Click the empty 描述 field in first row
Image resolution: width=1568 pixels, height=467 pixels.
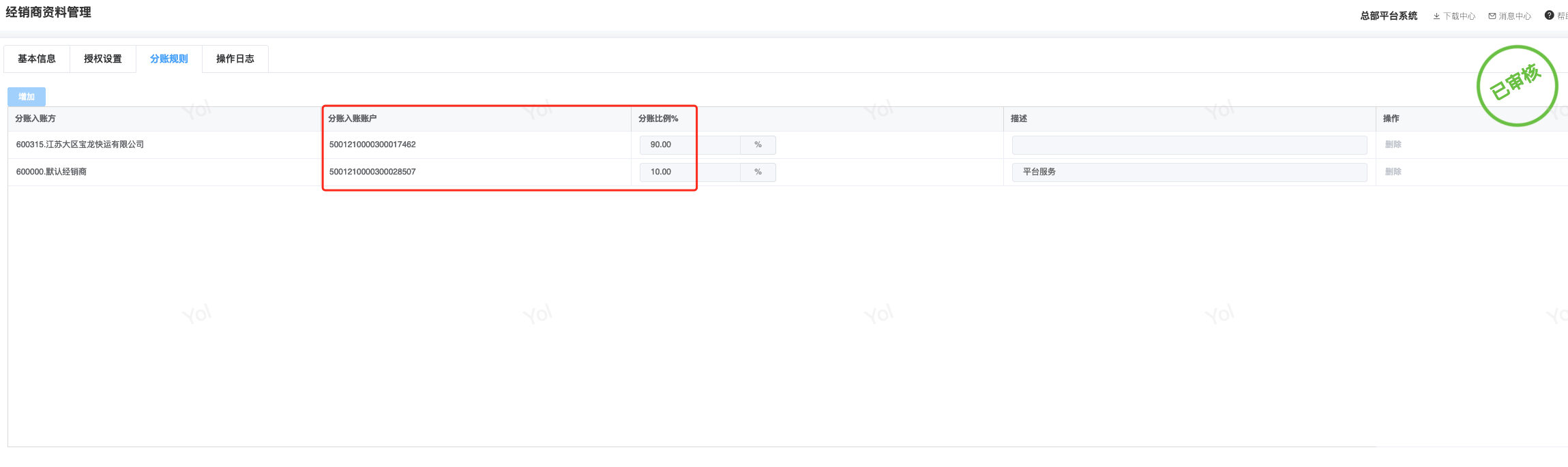[1189, 145]
